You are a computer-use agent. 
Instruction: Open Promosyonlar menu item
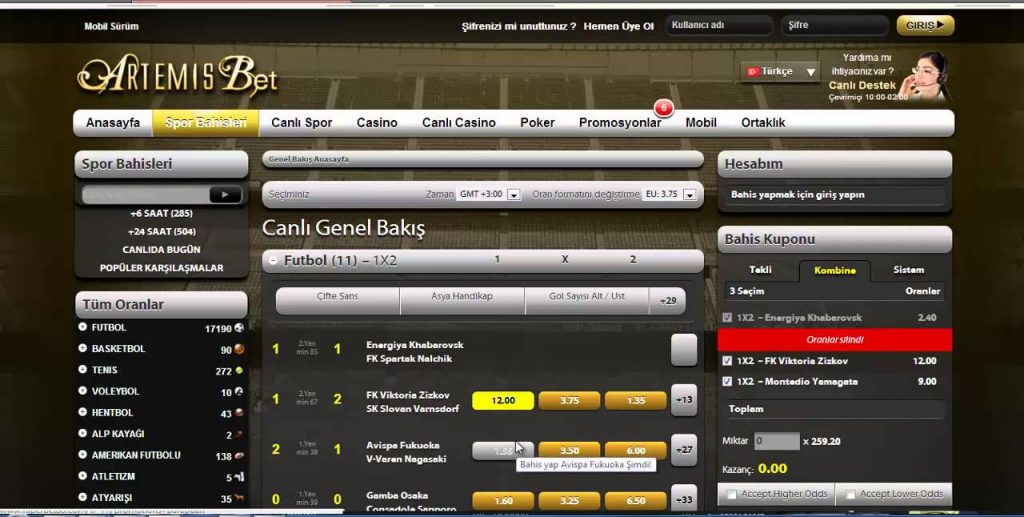(620, 123)
